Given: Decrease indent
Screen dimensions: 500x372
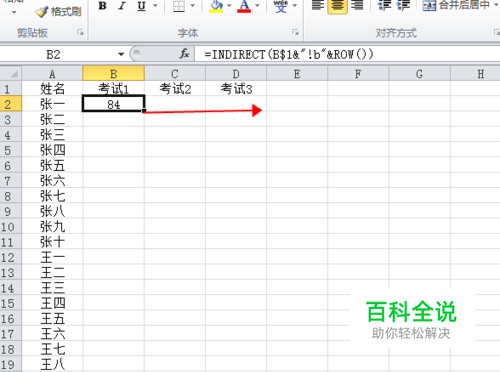Looking at the screenshot, I should pyautogui.click(x=384, y=6).
